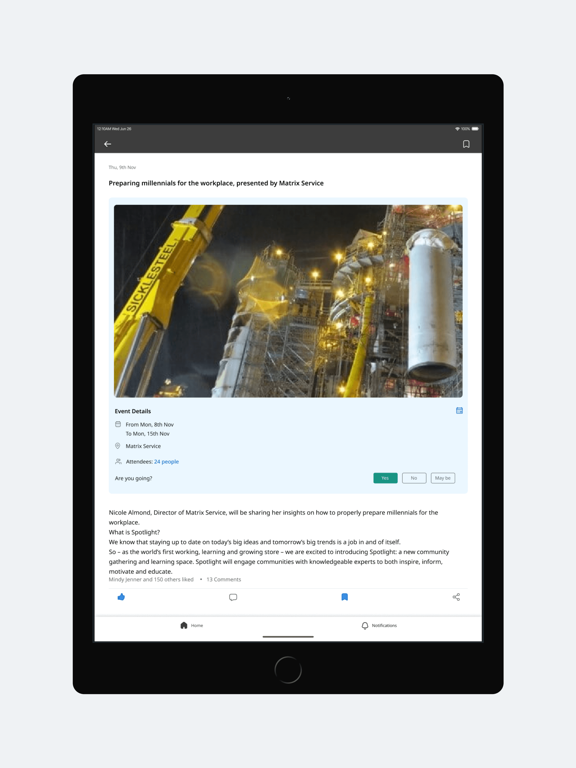
Task: Go back using the arrow icon
Action: point(108,144)
